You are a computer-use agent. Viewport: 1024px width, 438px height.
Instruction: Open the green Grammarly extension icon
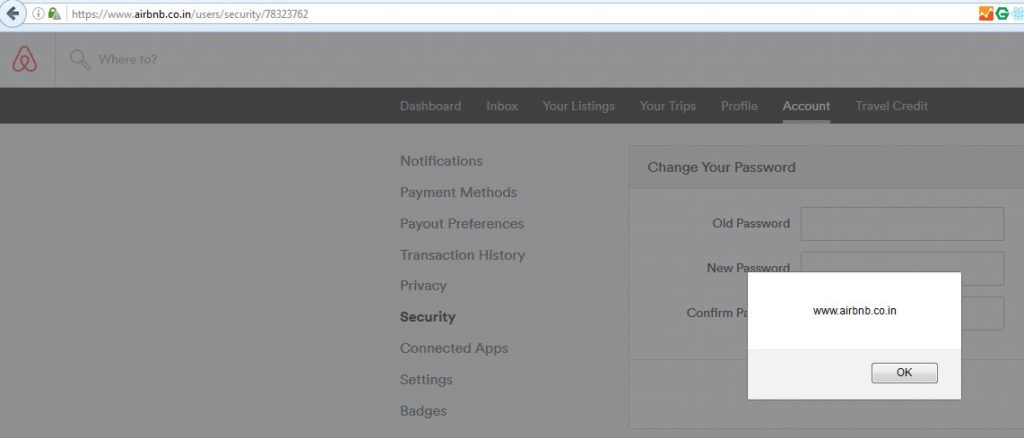(1002, 13)
